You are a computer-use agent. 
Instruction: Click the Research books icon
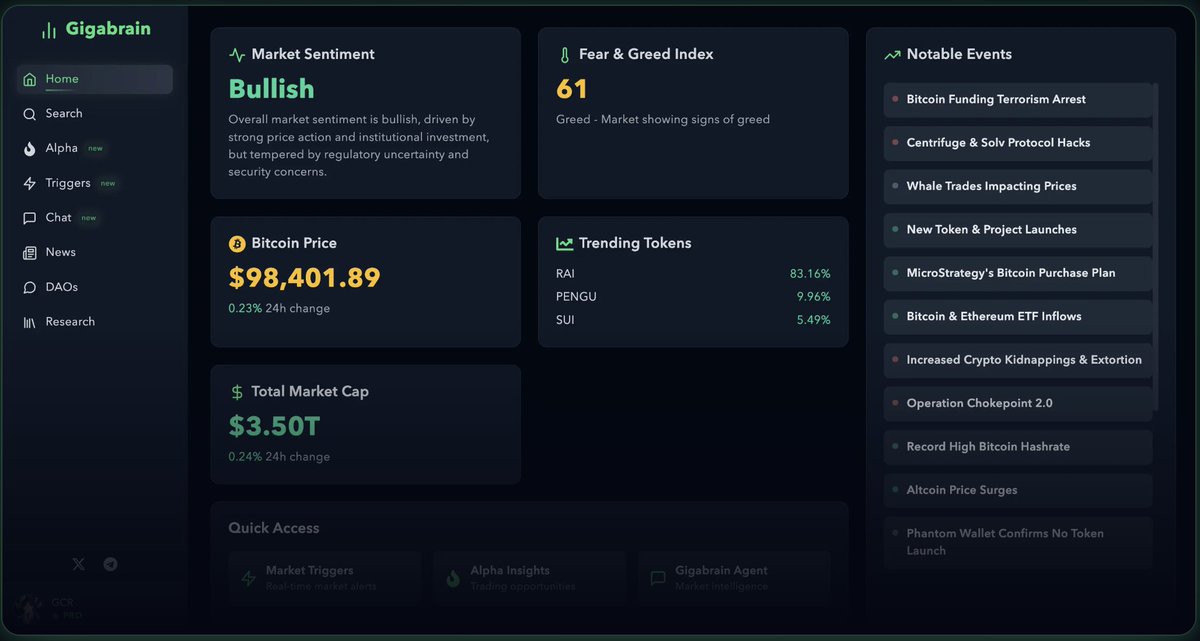[30, 322]
